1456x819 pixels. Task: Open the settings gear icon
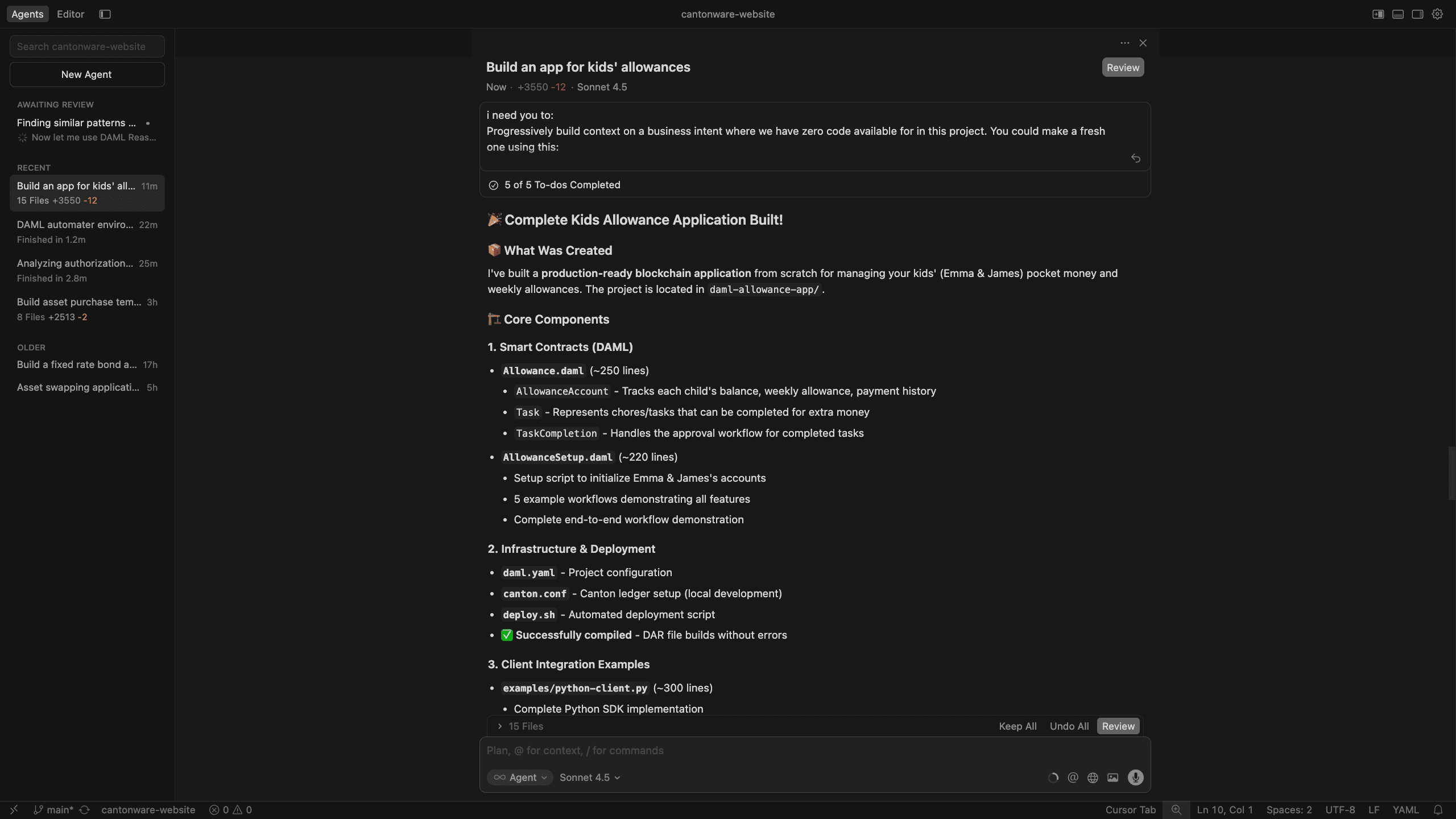pos(1437,14)
